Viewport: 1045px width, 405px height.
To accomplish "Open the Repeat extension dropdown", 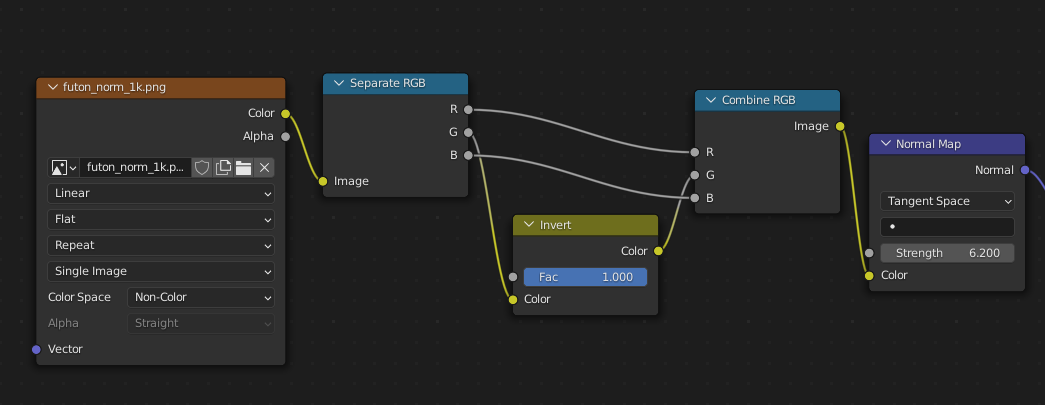I will pos(161,245).
